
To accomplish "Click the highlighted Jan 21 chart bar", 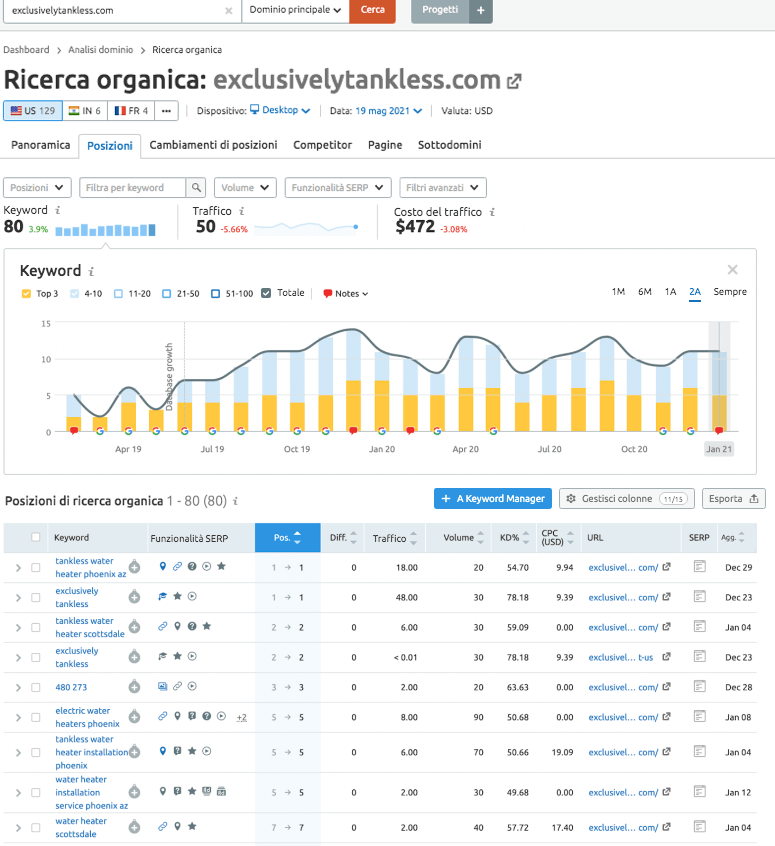I will [x=719, y=391].
